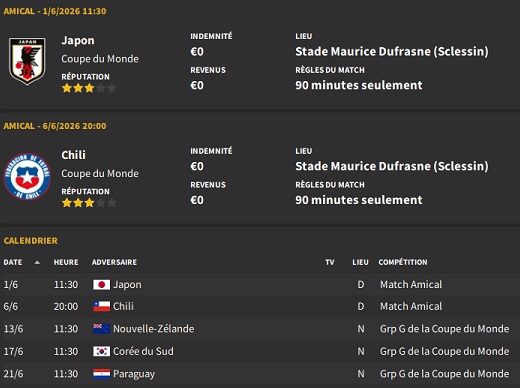Open Grp G Coupe du Monde on 13/6
The width and height of the screenshot is (520, 388).
tap(444, 329)
